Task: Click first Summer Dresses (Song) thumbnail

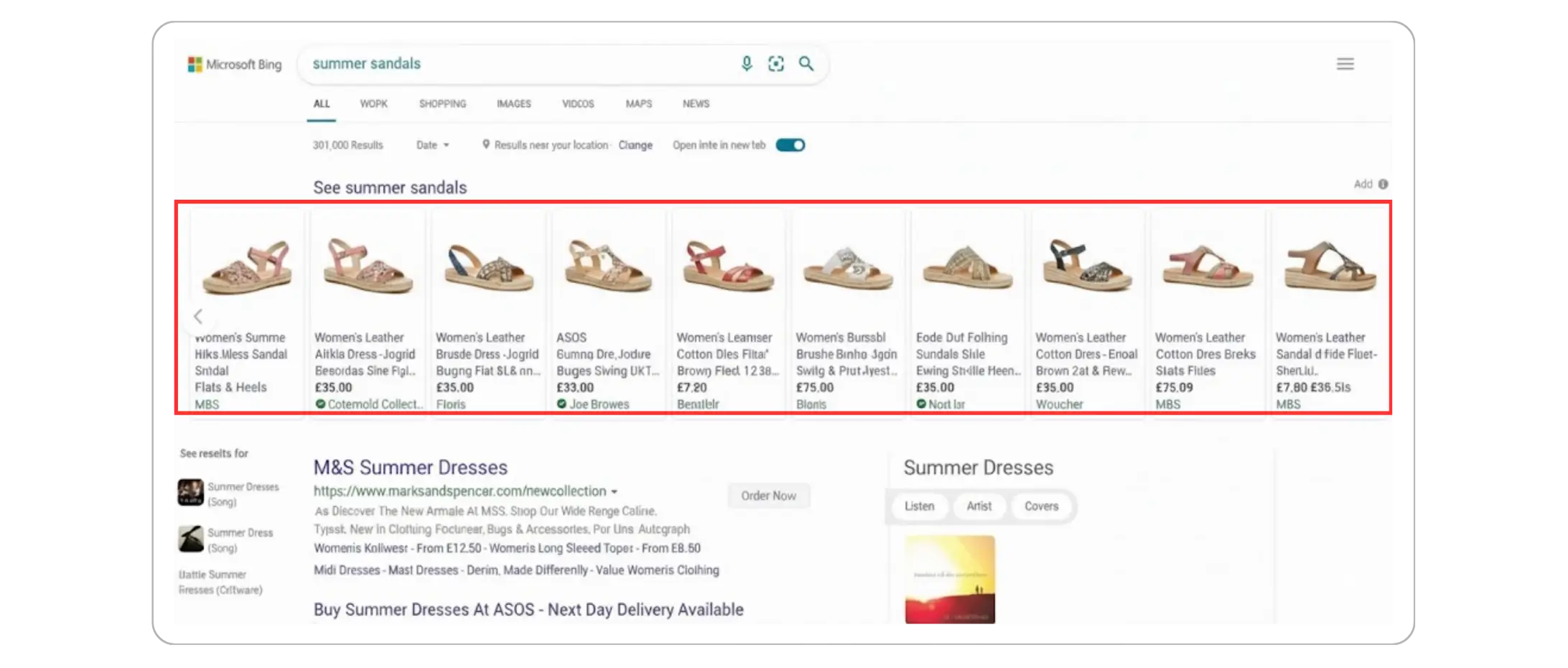Action: pos(190,493)
